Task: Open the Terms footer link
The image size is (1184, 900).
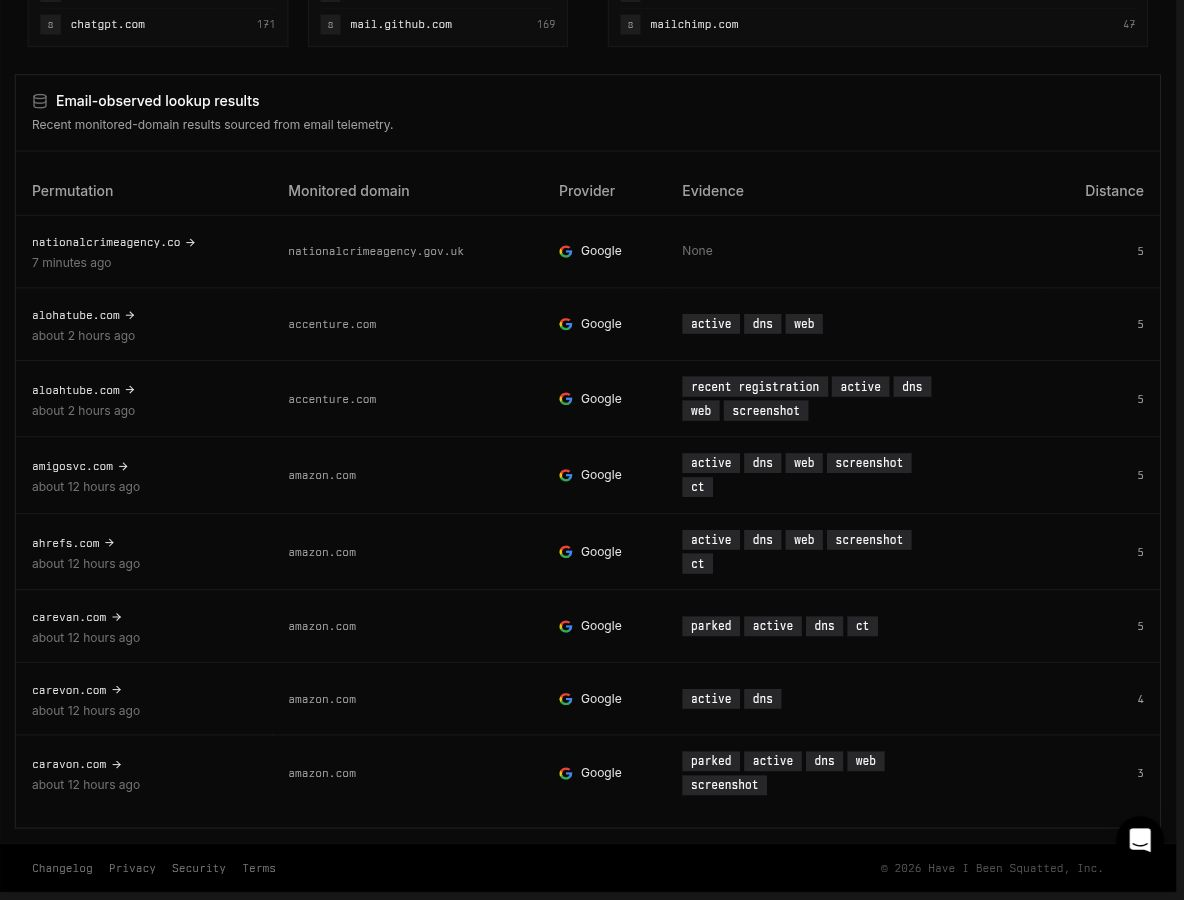Action: click(x=259, y=868)
